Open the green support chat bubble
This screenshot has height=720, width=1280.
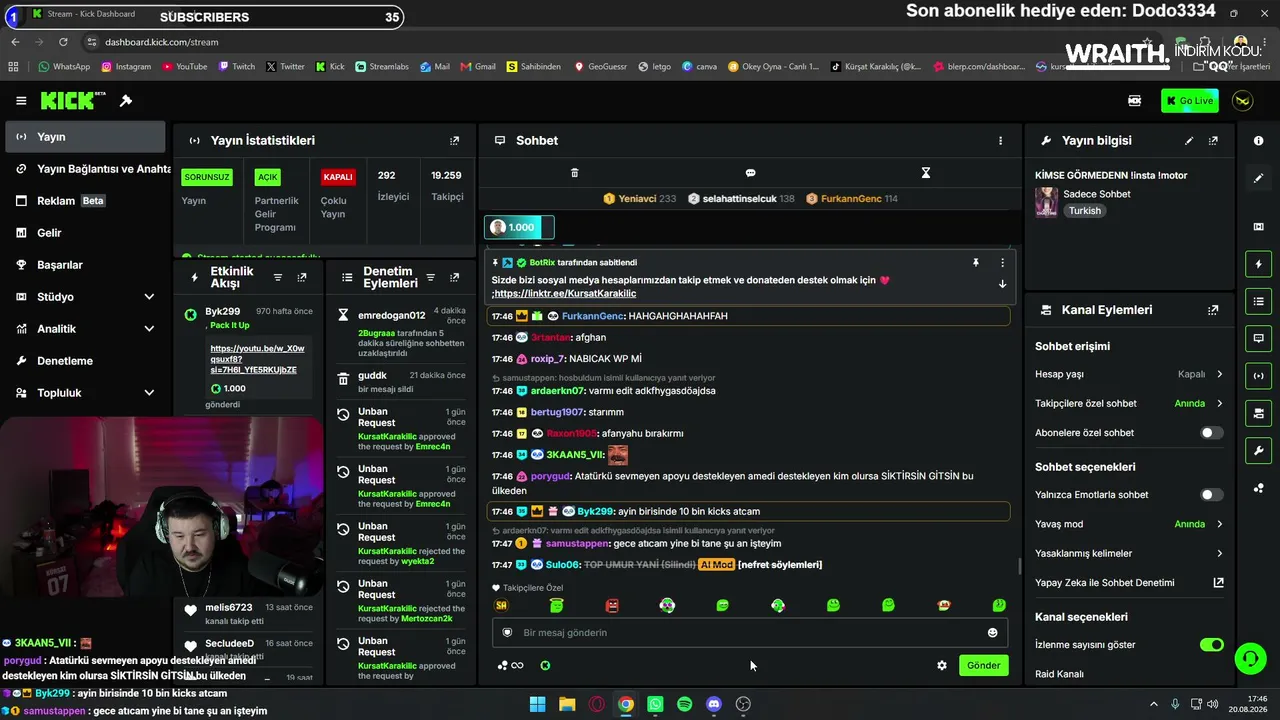[1250, 658]
